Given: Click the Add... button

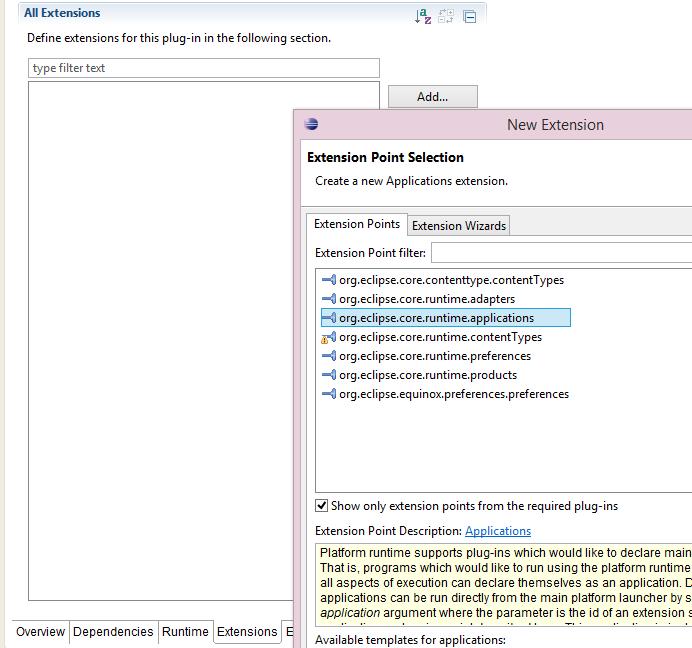Looking at the screenshot, I should coord(432,97).
